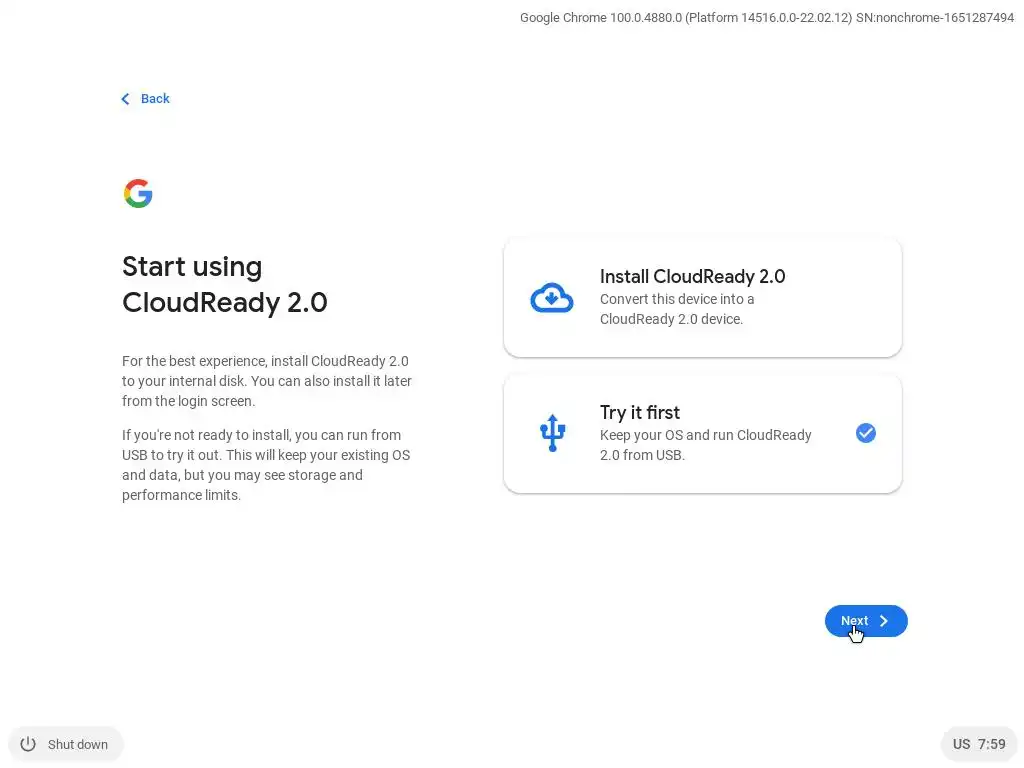The width and height of the screenshot is (1024, 768).
Task: Click the back chevron arrow icon
Action: point(125,99)
